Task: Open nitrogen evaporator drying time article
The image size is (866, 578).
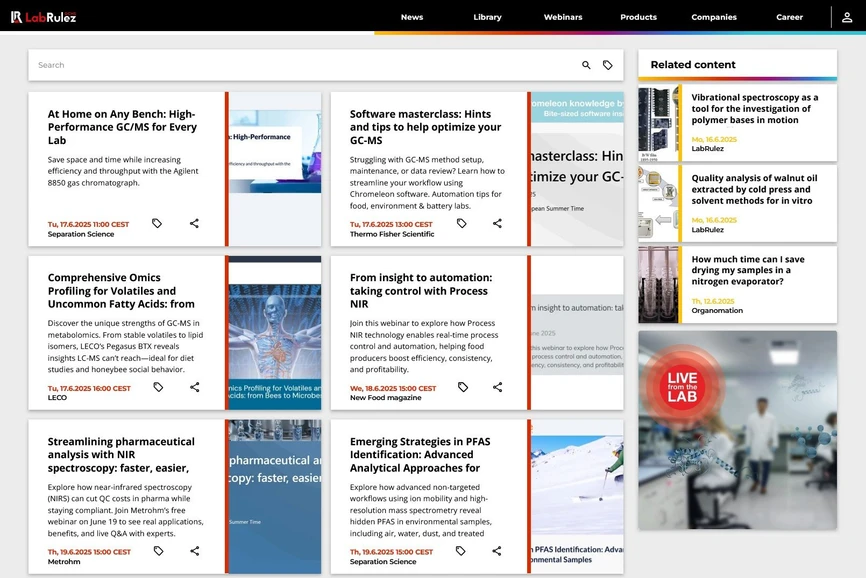Action: (748, 270)
